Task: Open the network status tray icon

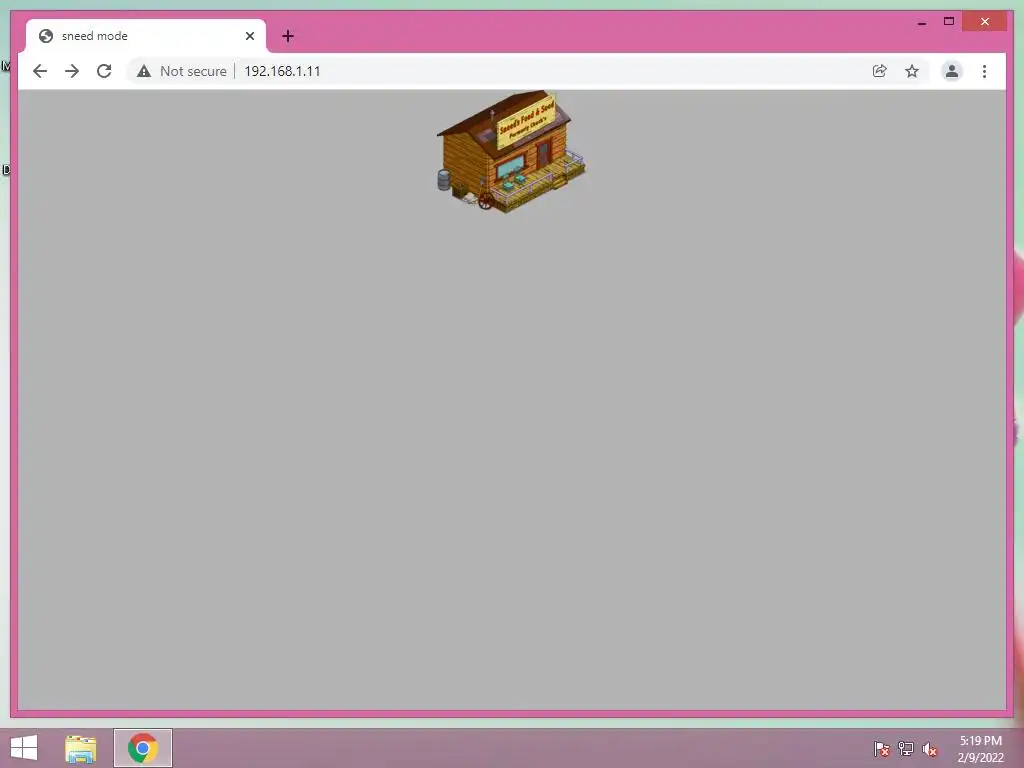Action: click(906, 749)
